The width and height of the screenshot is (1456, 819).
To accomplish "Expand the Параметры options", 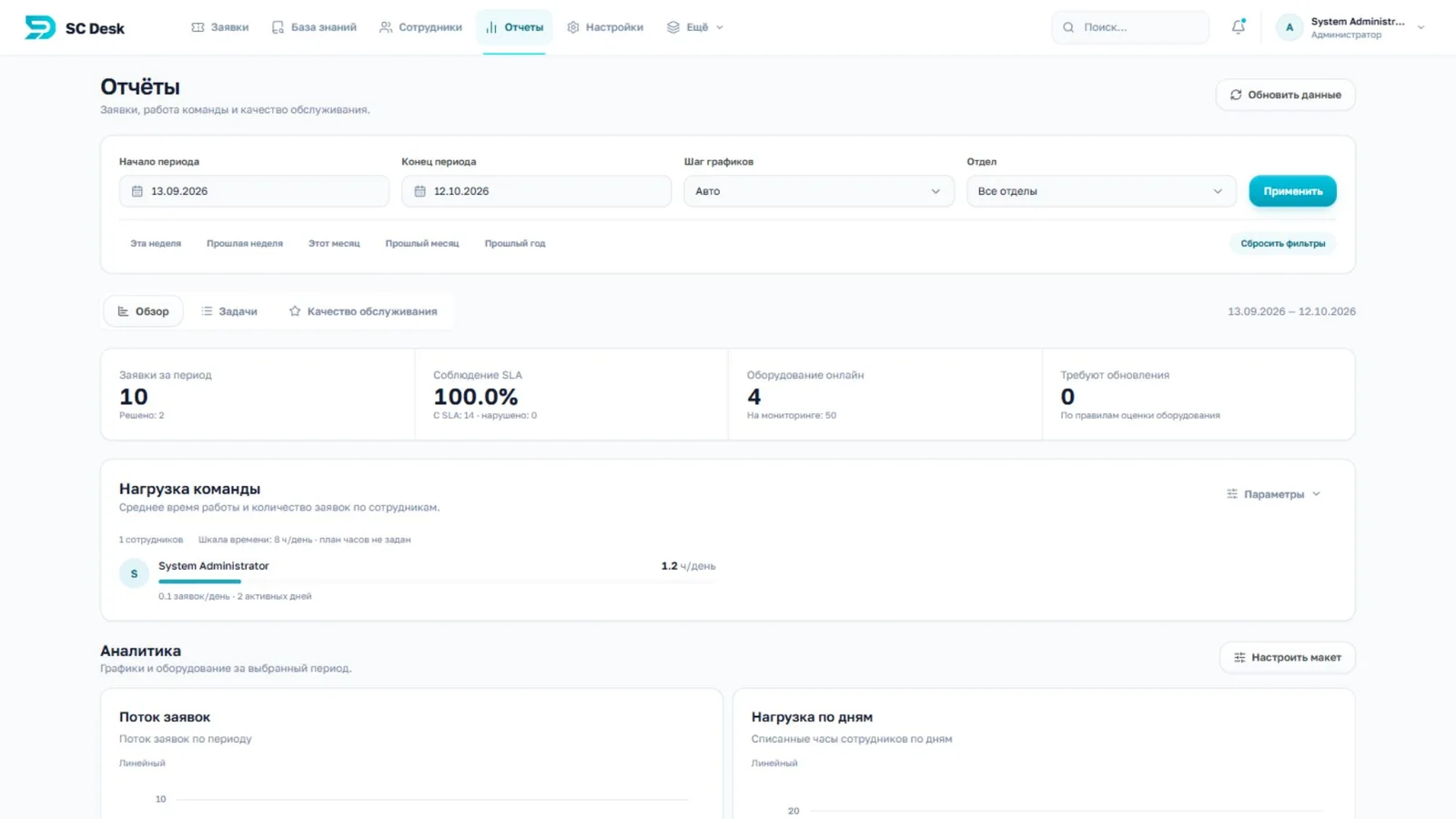I will 1274,494.
